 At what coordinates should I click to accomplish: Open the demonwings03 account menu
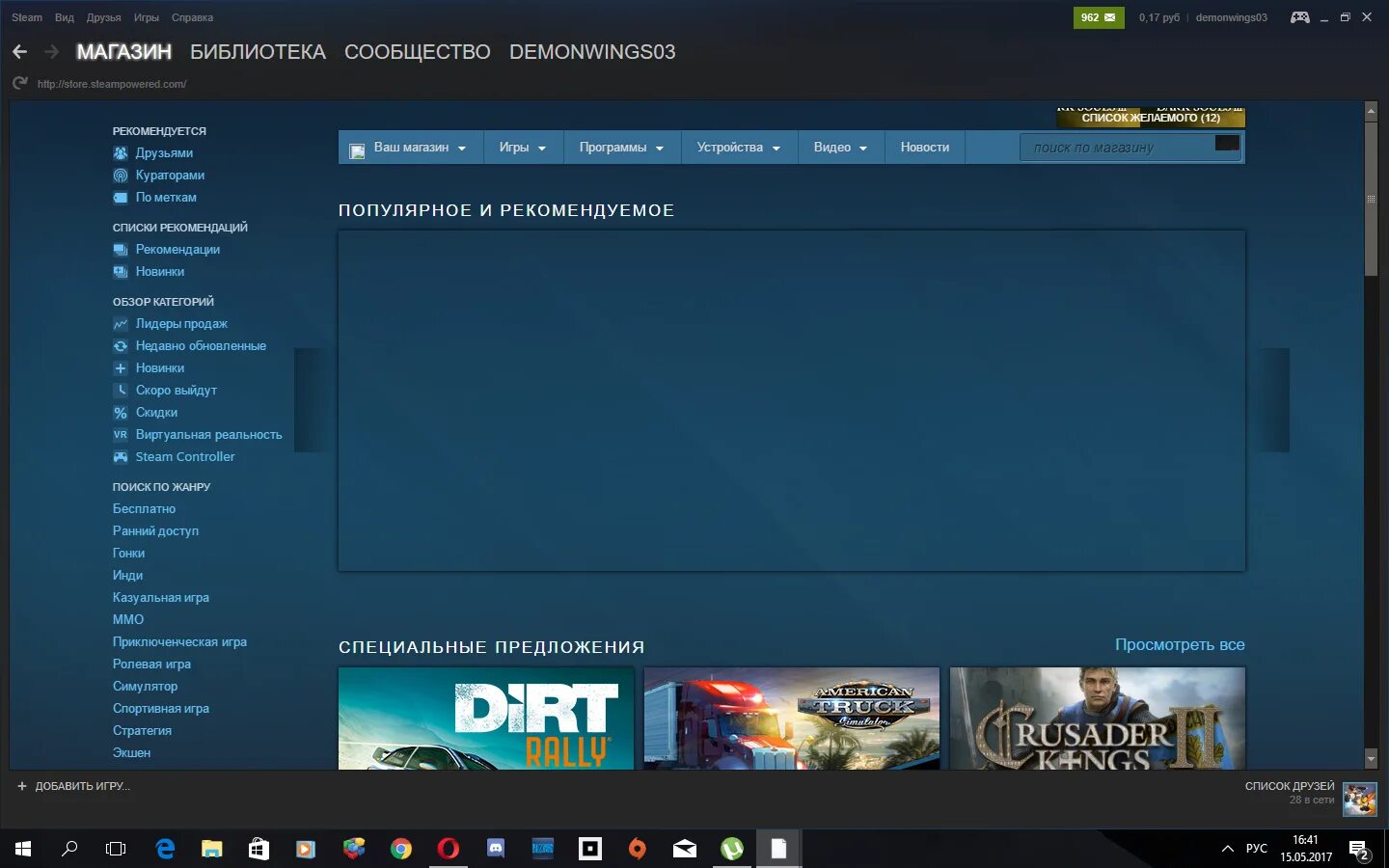1231,17
